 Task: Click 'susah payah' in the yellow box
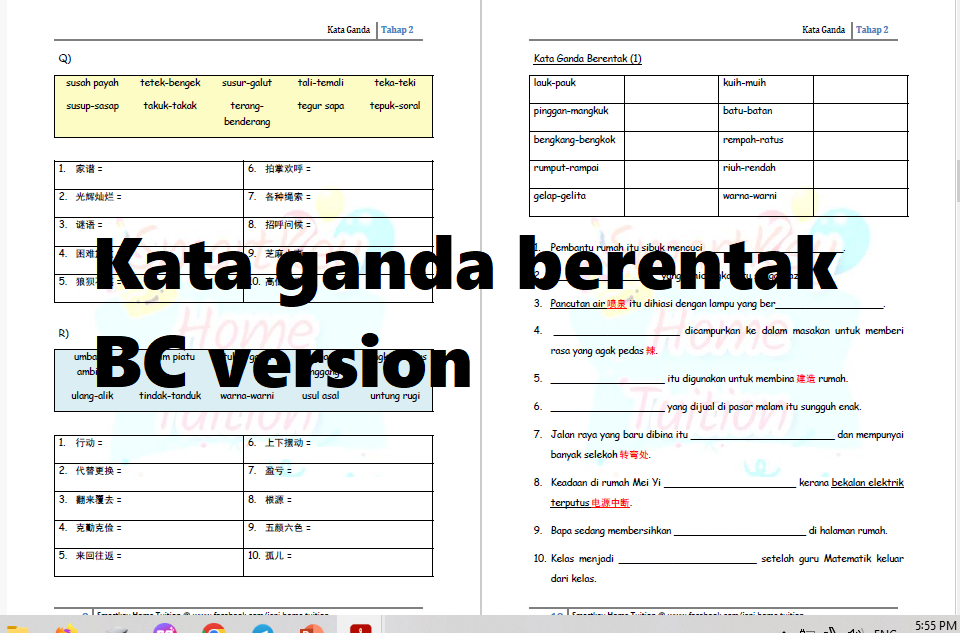point(92,83)
